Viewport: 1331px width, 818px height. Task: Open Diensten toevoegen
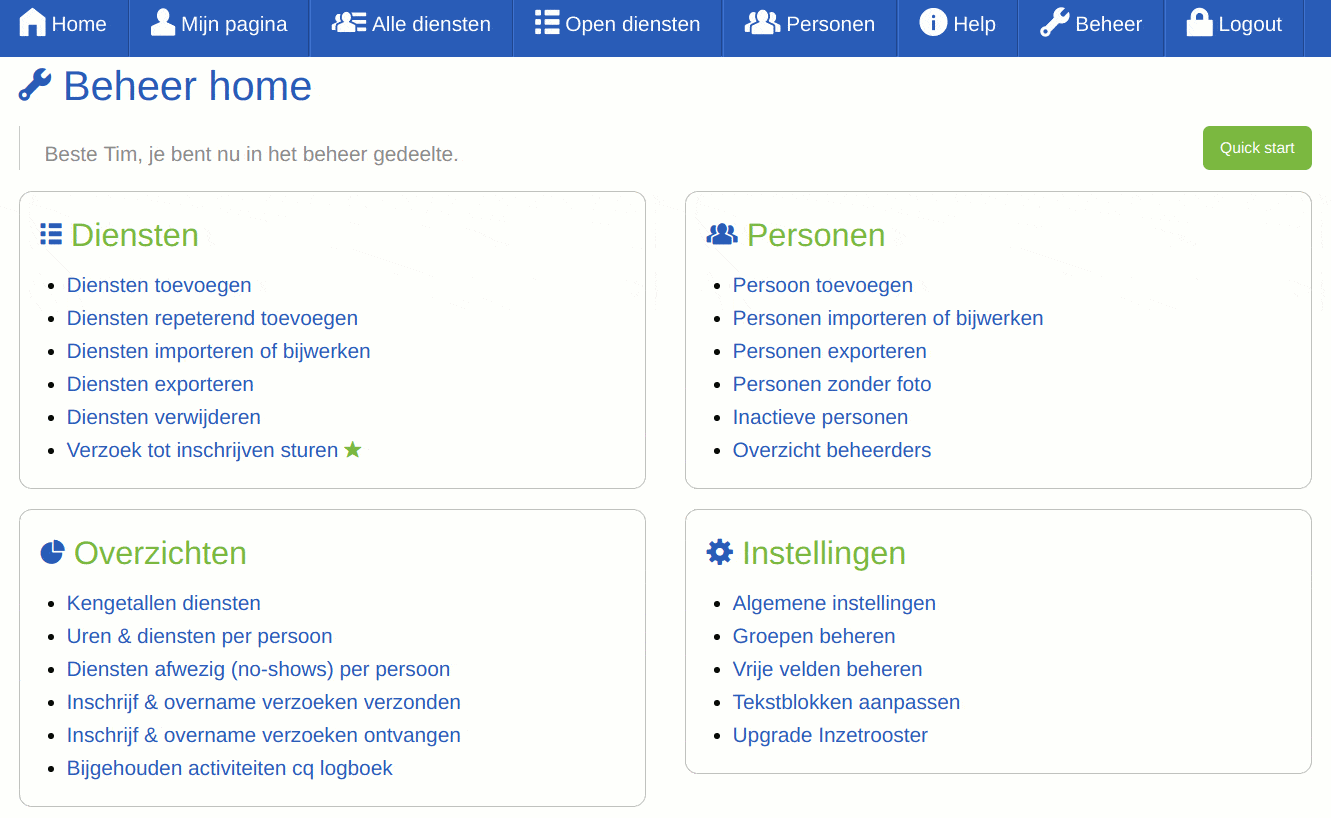tap(158, 285)
